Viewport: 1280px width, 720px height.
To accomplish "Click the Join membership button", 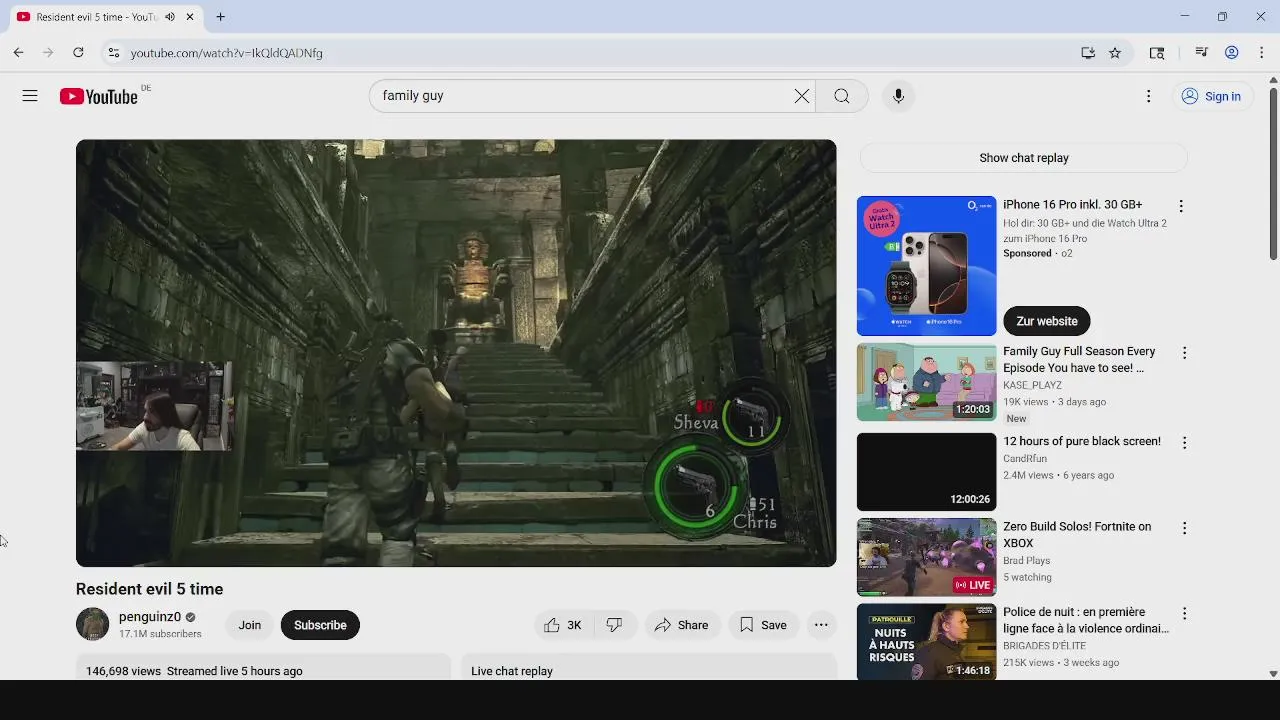I will point(249,625).
